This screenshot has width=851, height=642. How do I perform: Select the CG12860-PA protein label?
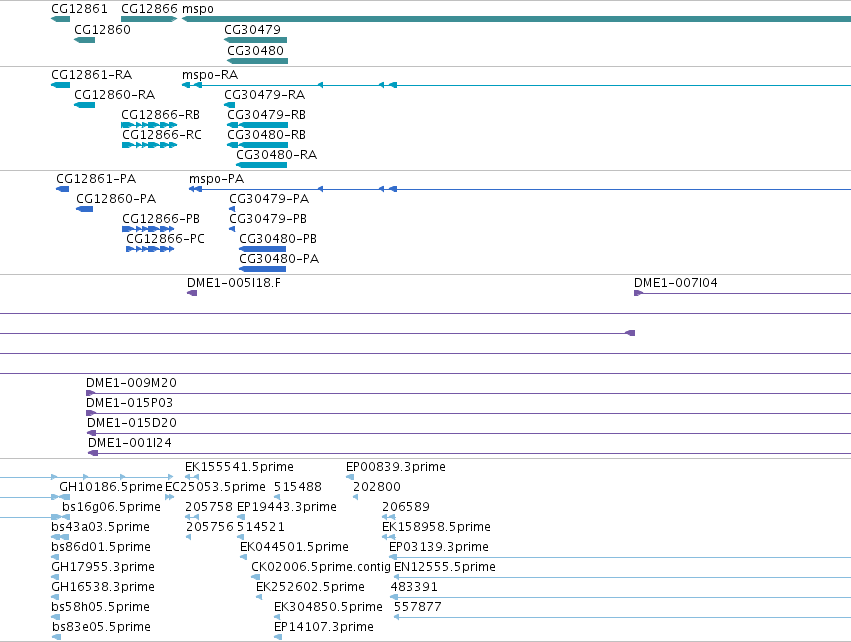pos(116,199)
